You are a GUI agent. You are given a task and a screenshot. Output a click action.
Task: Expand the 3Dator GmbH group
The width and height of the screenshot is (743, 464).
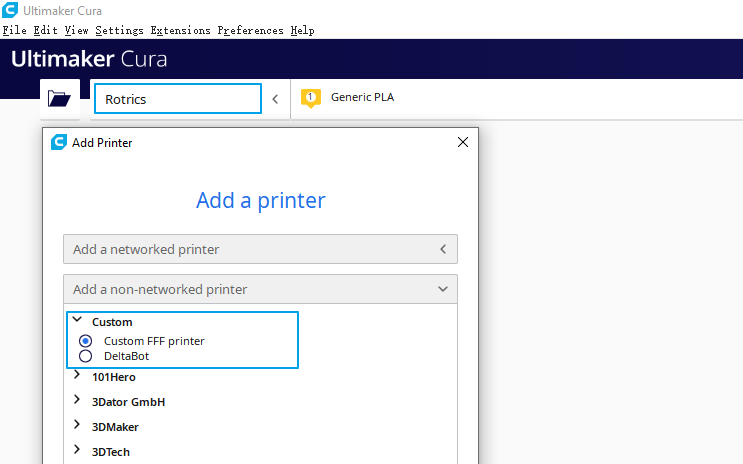click(x=77, y=400)
